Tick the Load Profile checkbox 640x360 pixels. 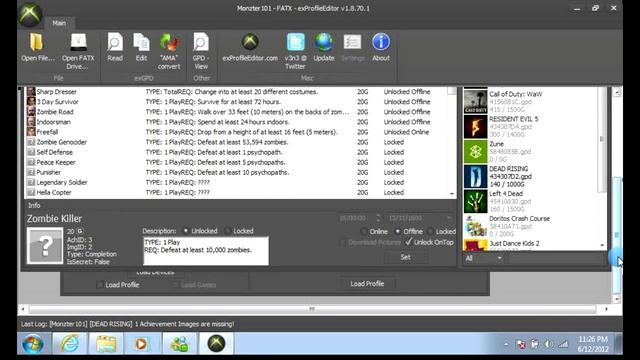coord(100,285)
